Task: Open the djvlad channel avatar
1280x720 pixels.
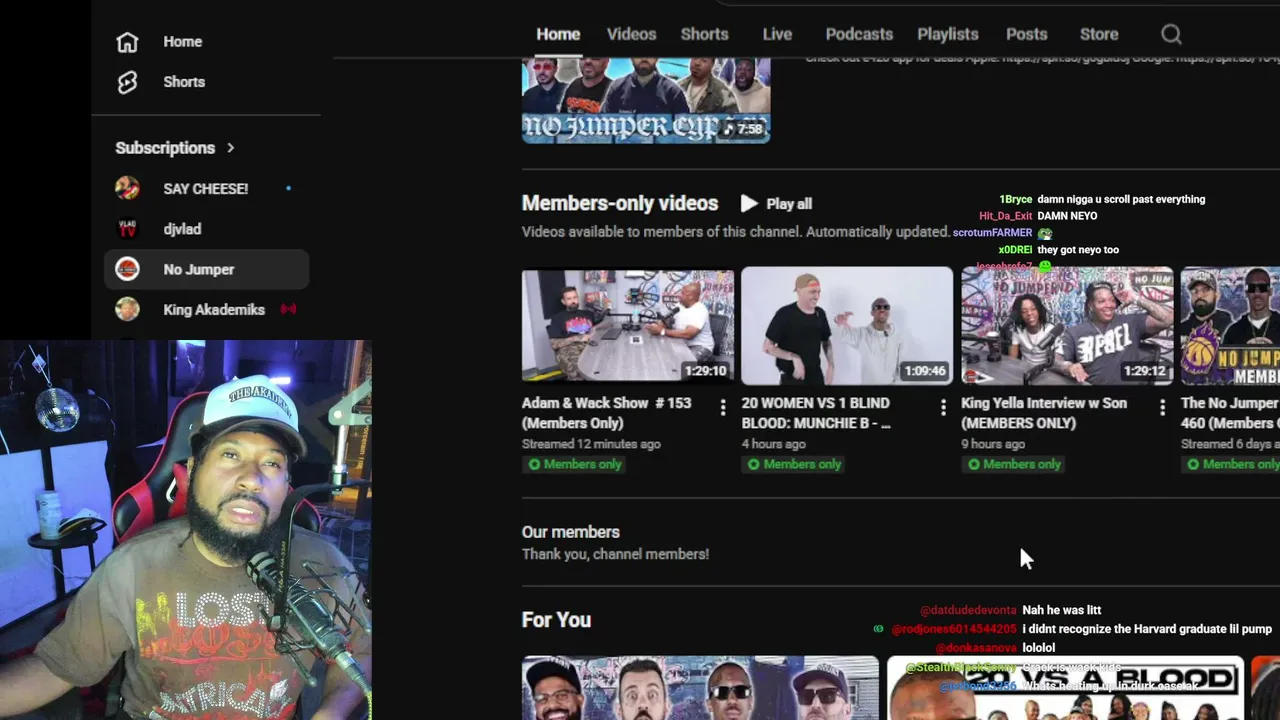Action: point(127,229)
